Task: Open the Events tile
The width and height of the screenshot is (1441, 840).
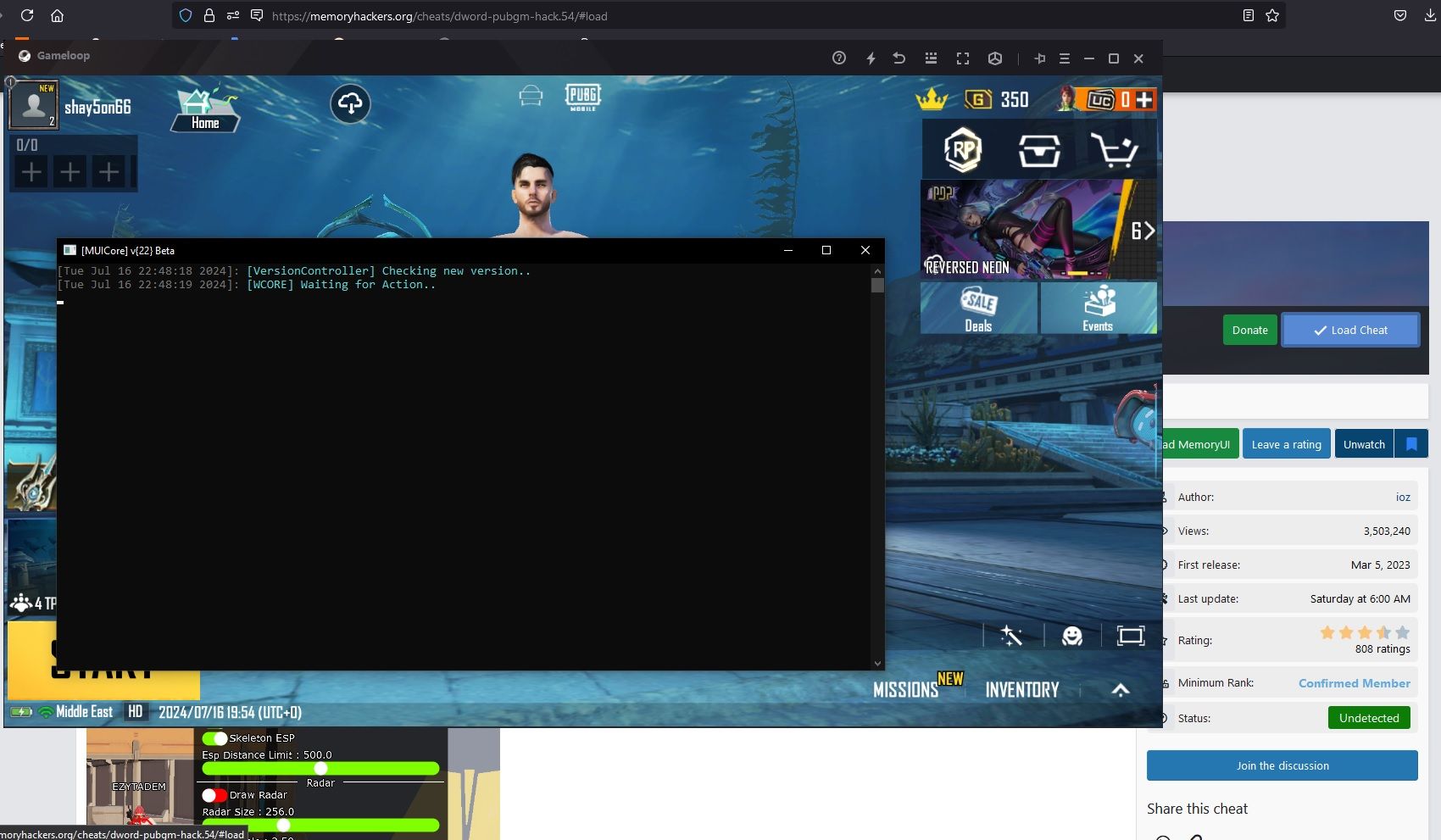Action: [1098, 308]
